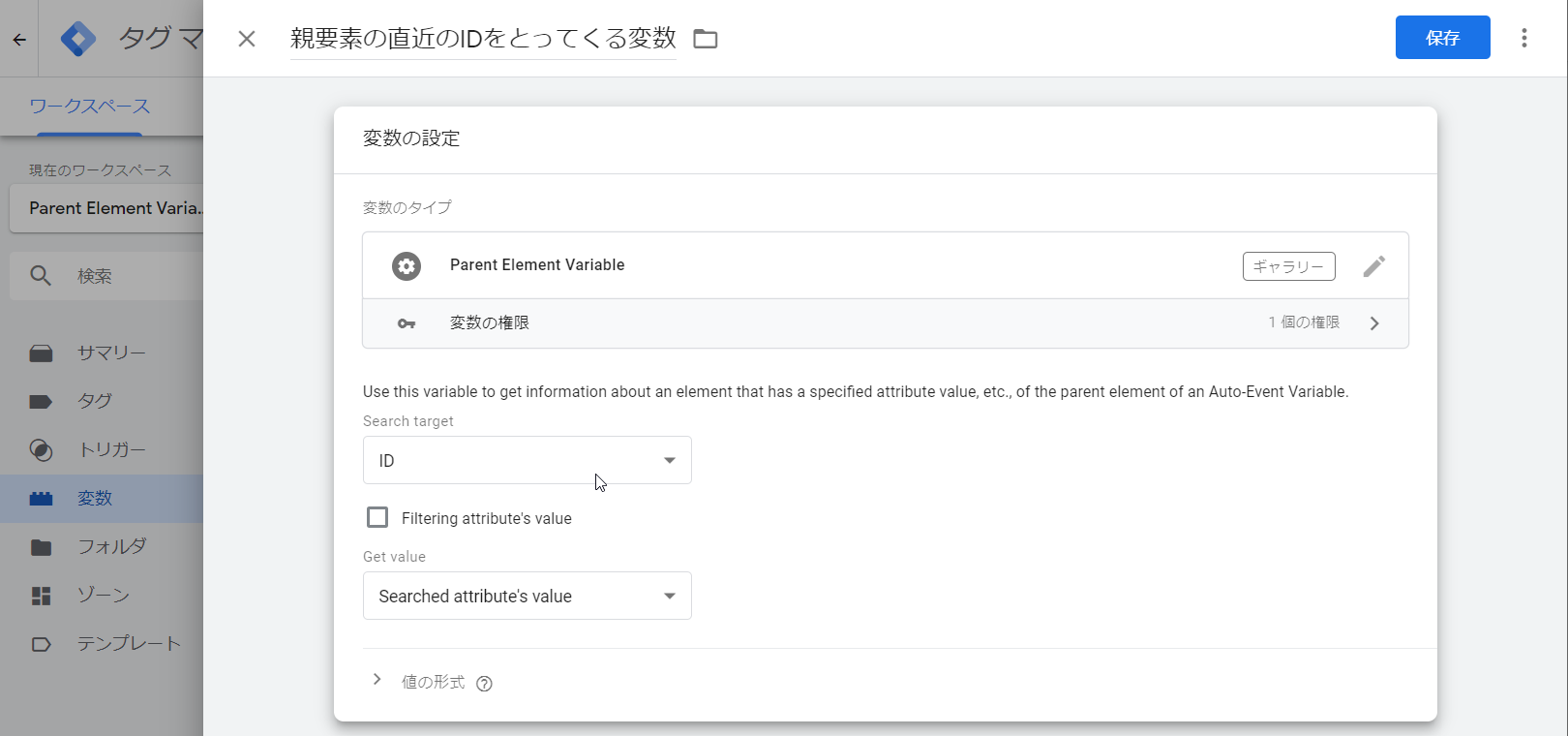Open 変数 in the sidebar
The width and height of the screenshot is (1568, 736).
[102, 499]
